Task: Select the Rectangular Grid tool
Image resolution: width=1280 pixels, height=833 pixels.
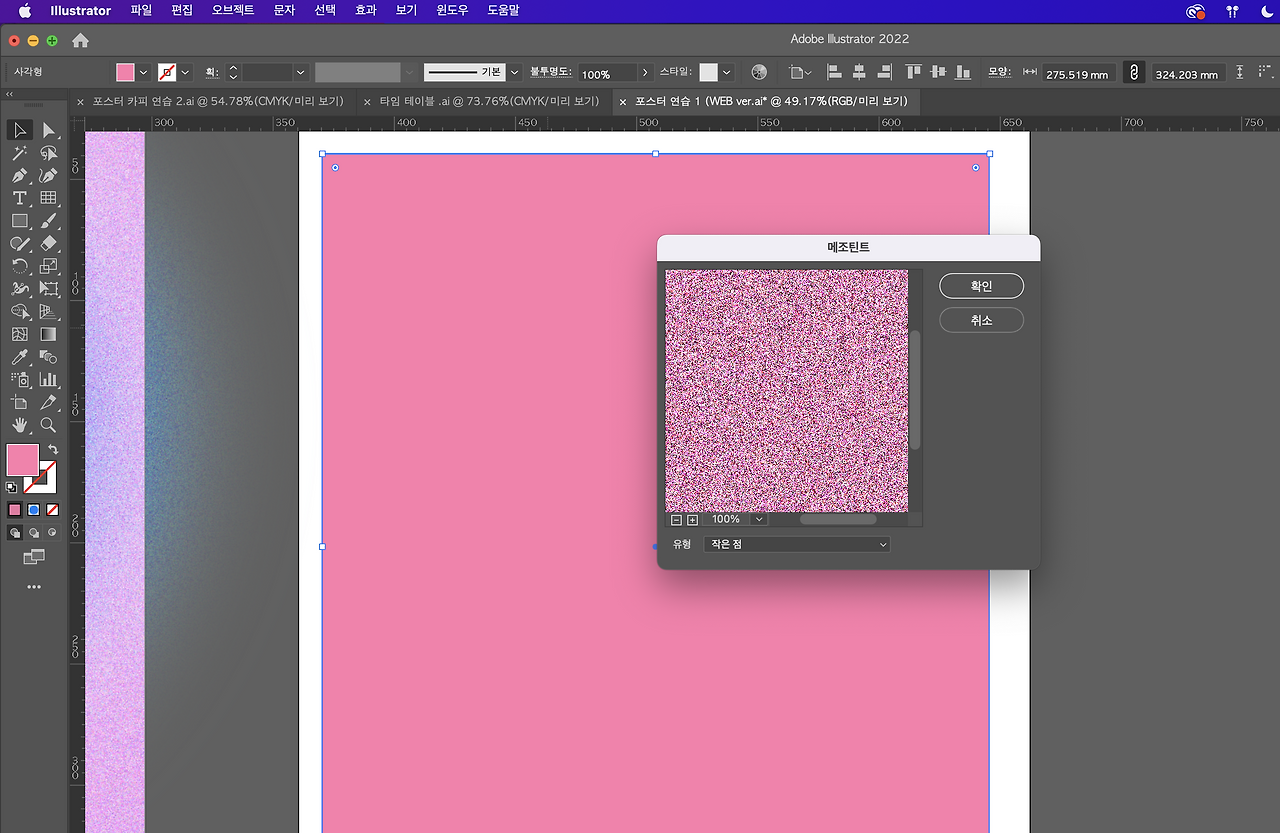Action: (x=48, y=198)
